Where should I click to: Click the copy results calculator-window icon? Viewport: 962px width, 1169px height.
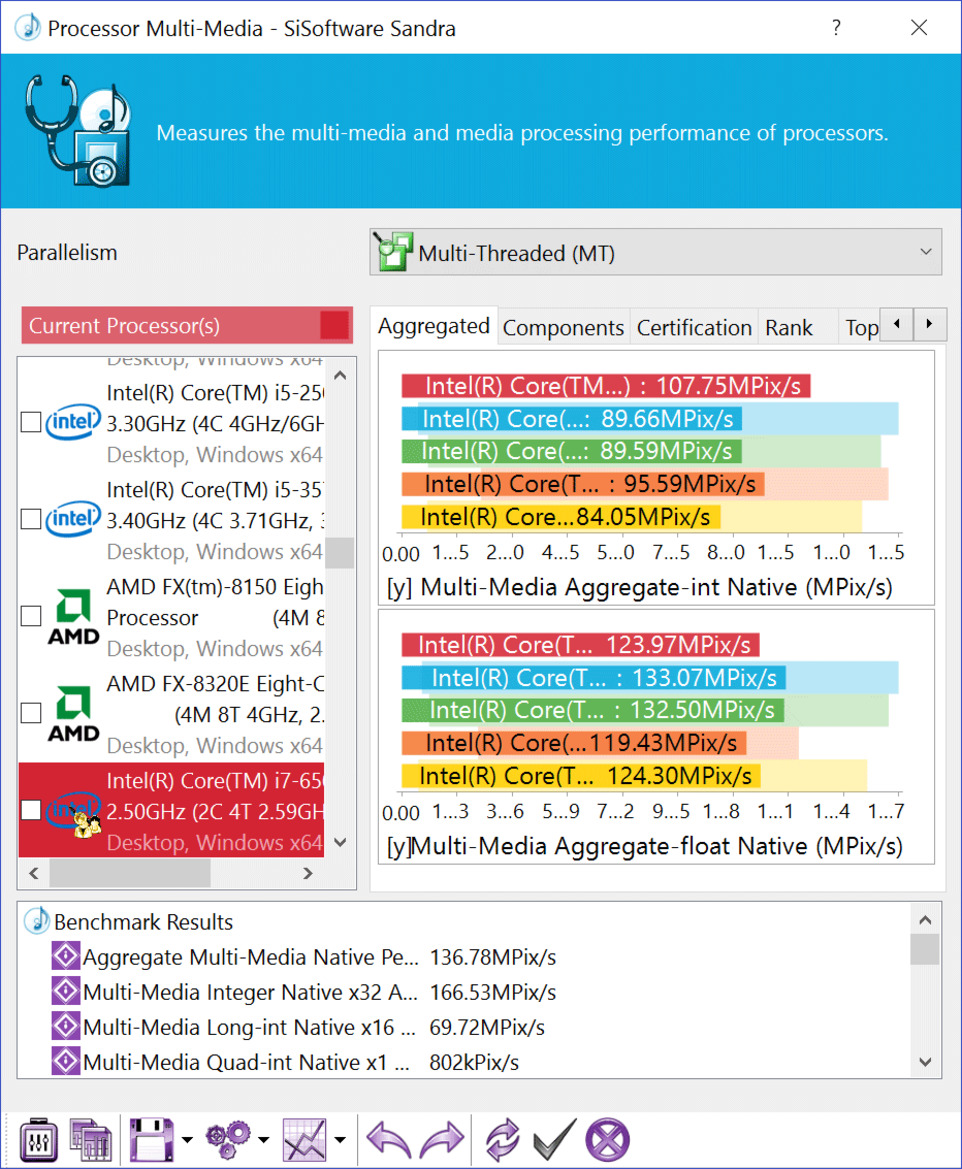[x=91, y=1139]
